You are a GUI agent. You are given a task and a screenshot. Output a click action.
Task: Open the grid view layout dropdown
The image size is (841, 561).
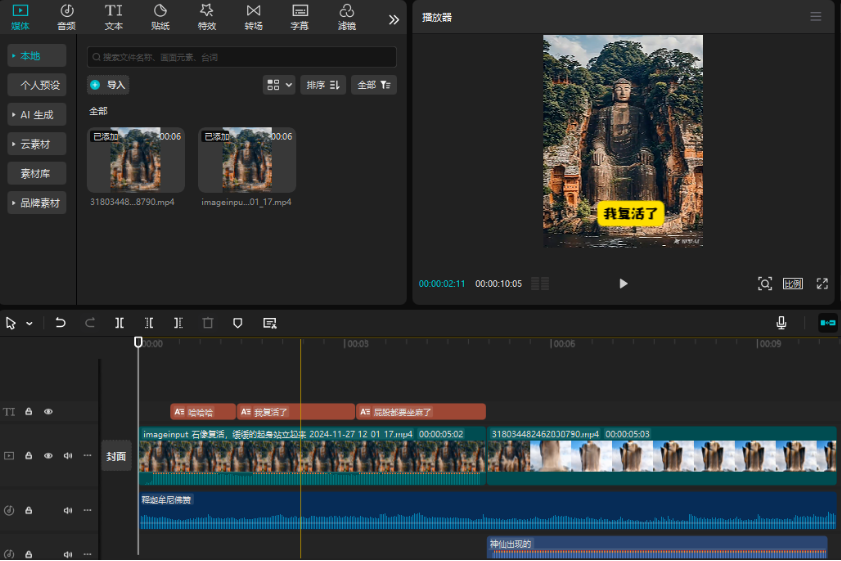279,85
